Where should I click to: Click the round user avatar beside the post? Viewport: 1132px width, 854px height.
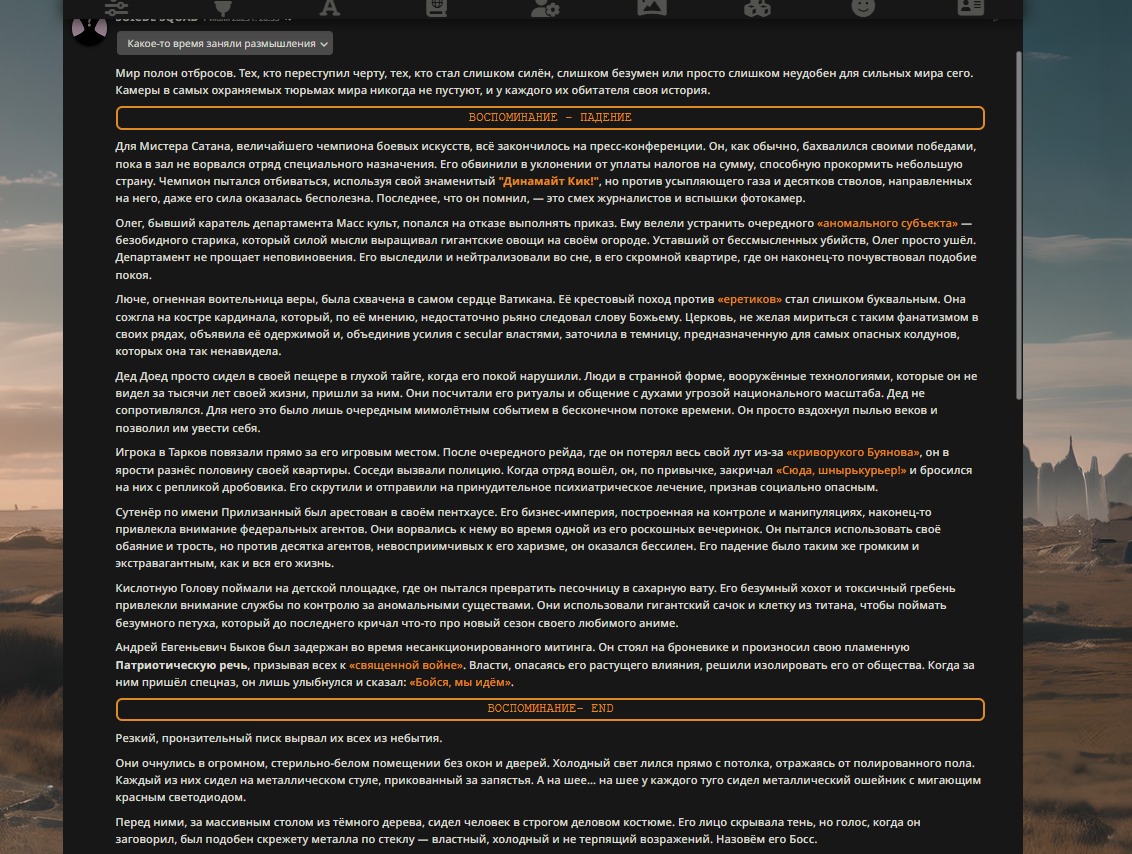click(x=90, y=30)
